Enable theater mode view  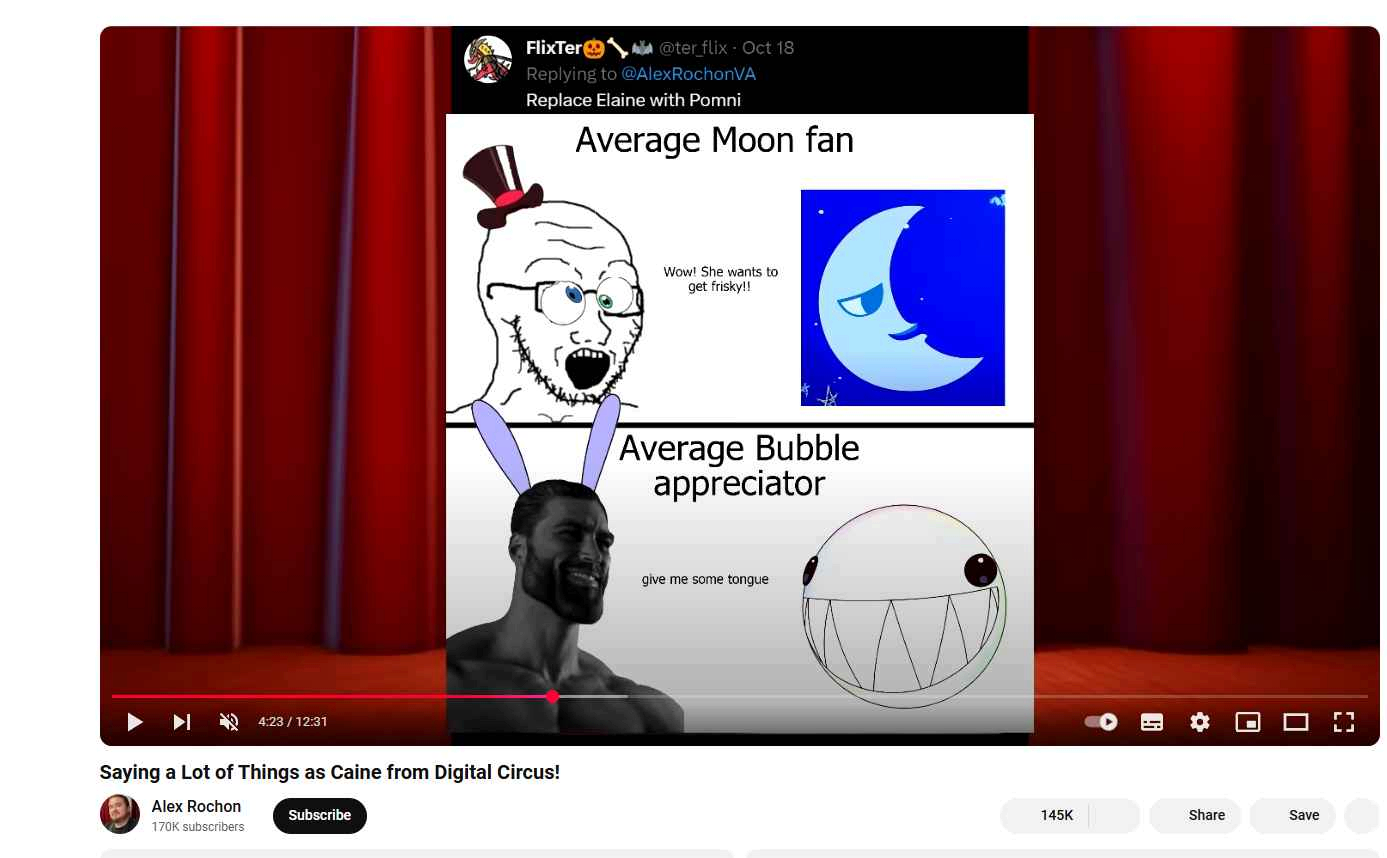(1296, 722)
